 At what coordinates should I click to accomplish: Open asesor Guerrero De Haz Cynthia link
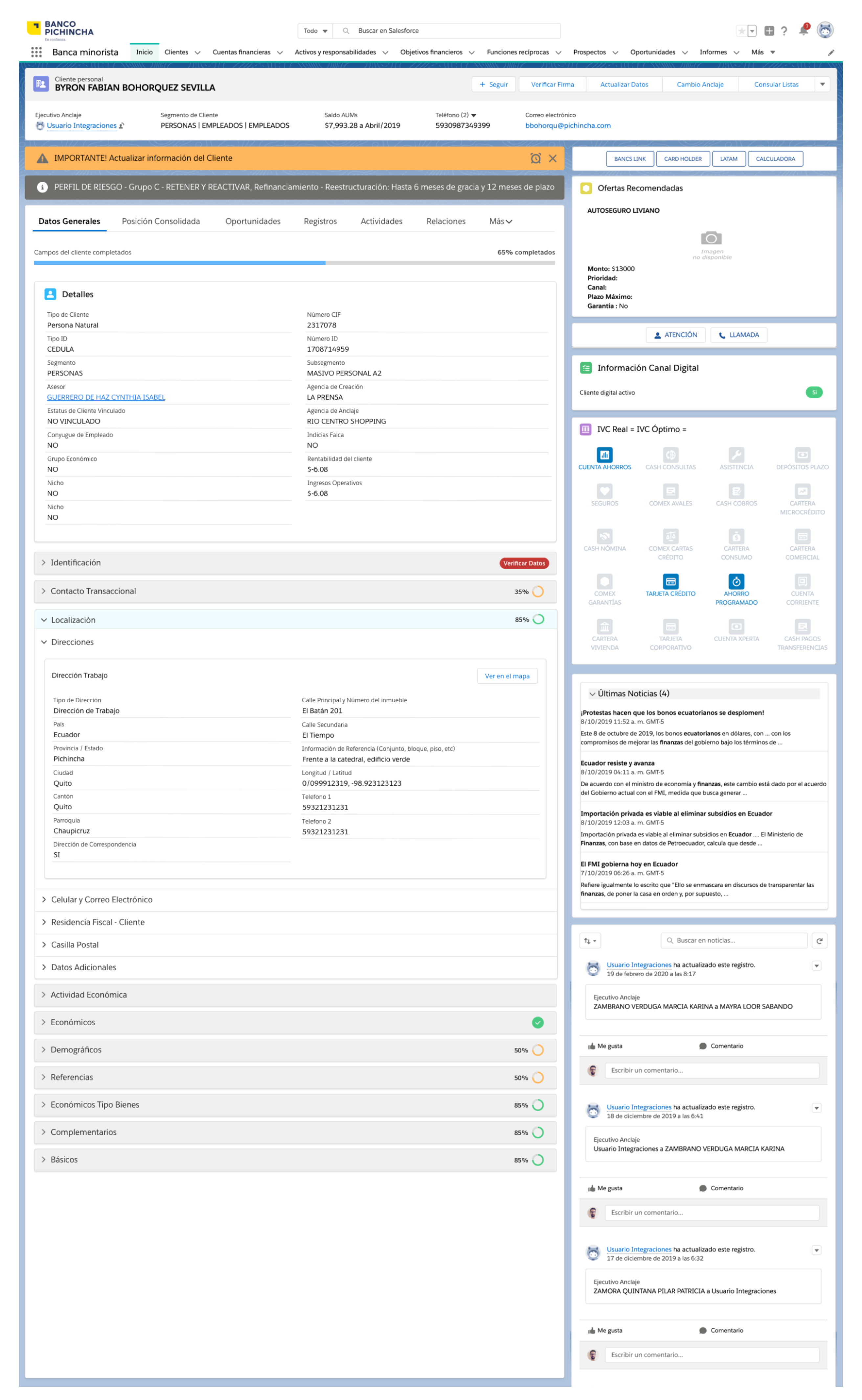(106, 397)
